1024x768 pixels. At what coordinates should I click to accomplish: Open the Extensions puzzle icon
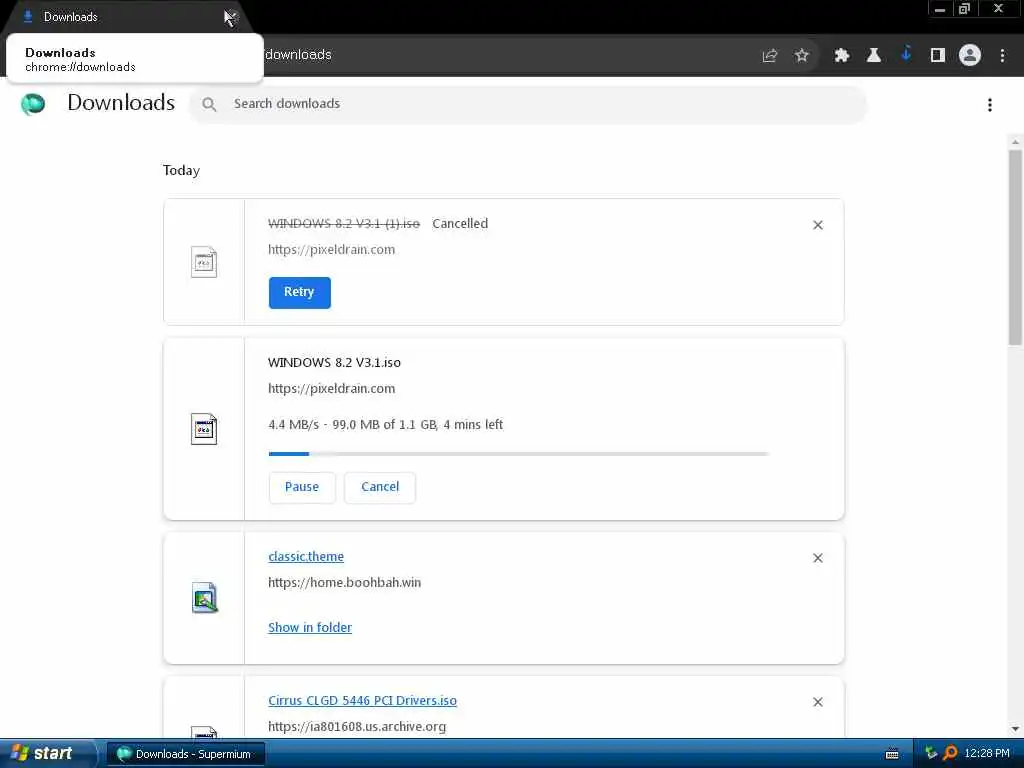pyautogui.click(x=842, y=56)
